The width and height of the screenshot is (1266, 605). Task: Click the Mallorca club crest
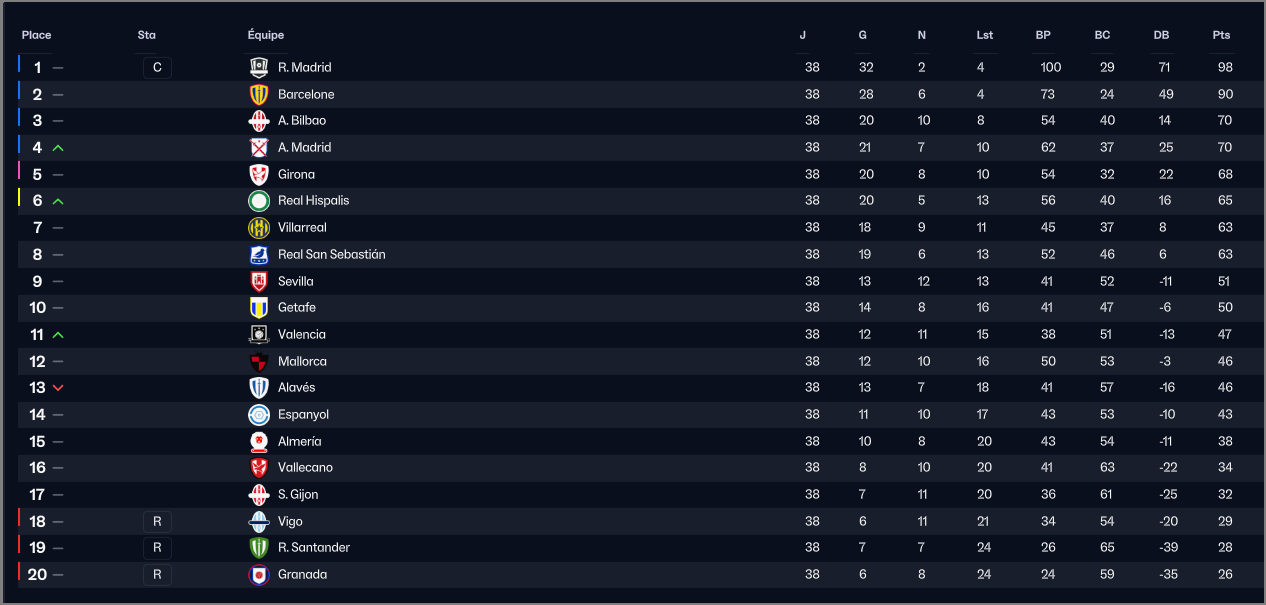[x=259, y=361]
